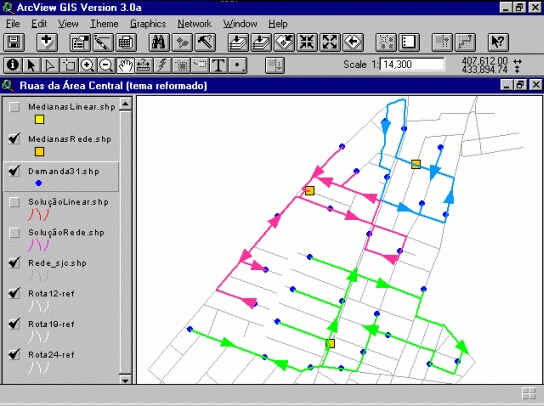Screen dimensions: 544x406
Task: Click the legend scrollbar down arrow
Action: (126, 379)
